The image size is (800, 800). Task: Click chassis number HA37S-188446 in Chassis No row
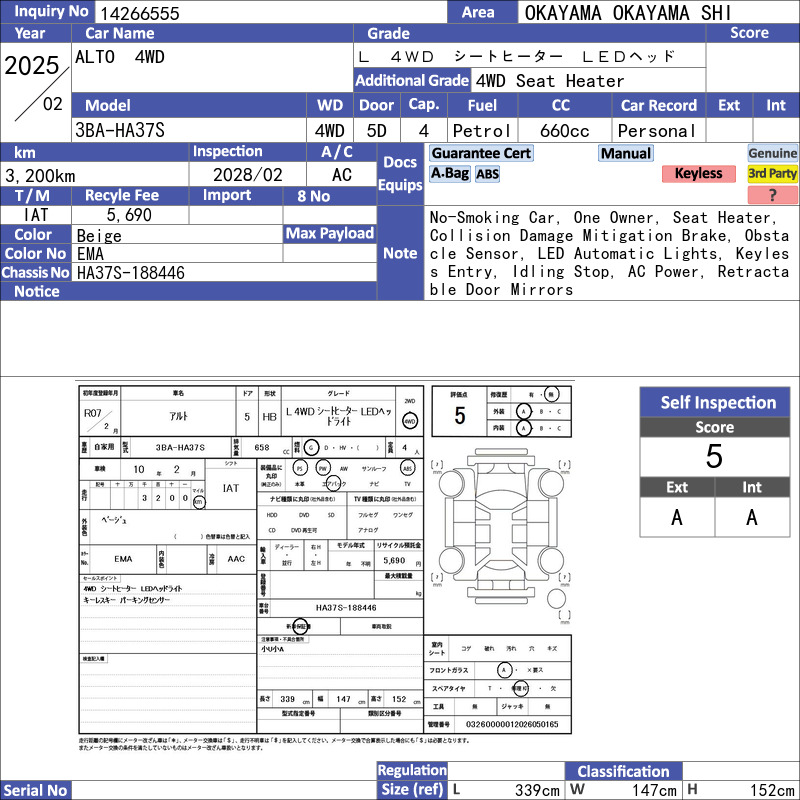[x=131, y=273]
